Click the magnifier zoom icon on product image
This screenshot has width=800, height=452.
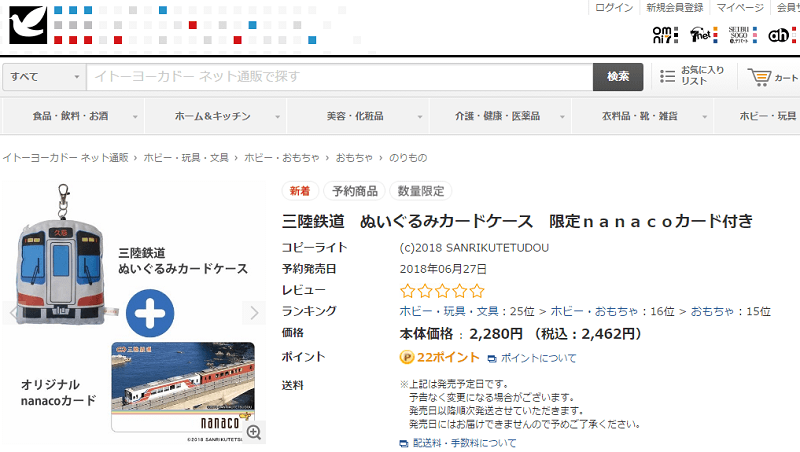point(254,433)
